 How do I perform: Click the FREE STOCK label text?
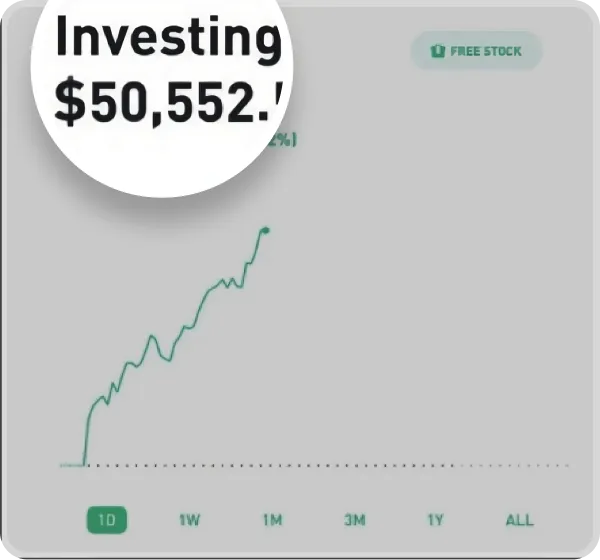pyautogui.click(x=485, y=51)
